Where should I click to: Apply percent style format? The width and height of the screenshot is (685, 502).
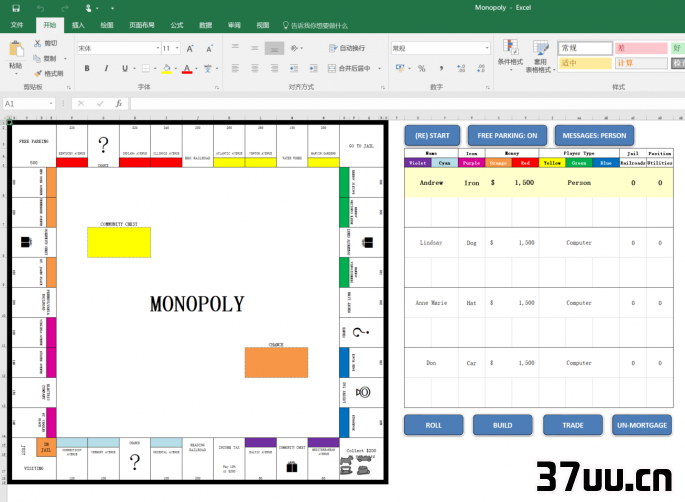[422, 68]
